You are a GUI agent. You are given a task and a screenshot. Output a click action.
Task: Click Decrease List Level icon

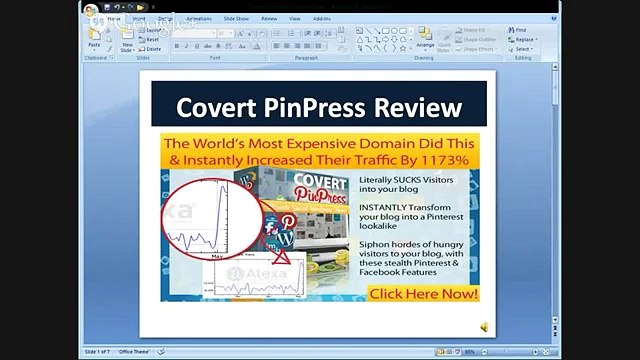pos(307,33)
